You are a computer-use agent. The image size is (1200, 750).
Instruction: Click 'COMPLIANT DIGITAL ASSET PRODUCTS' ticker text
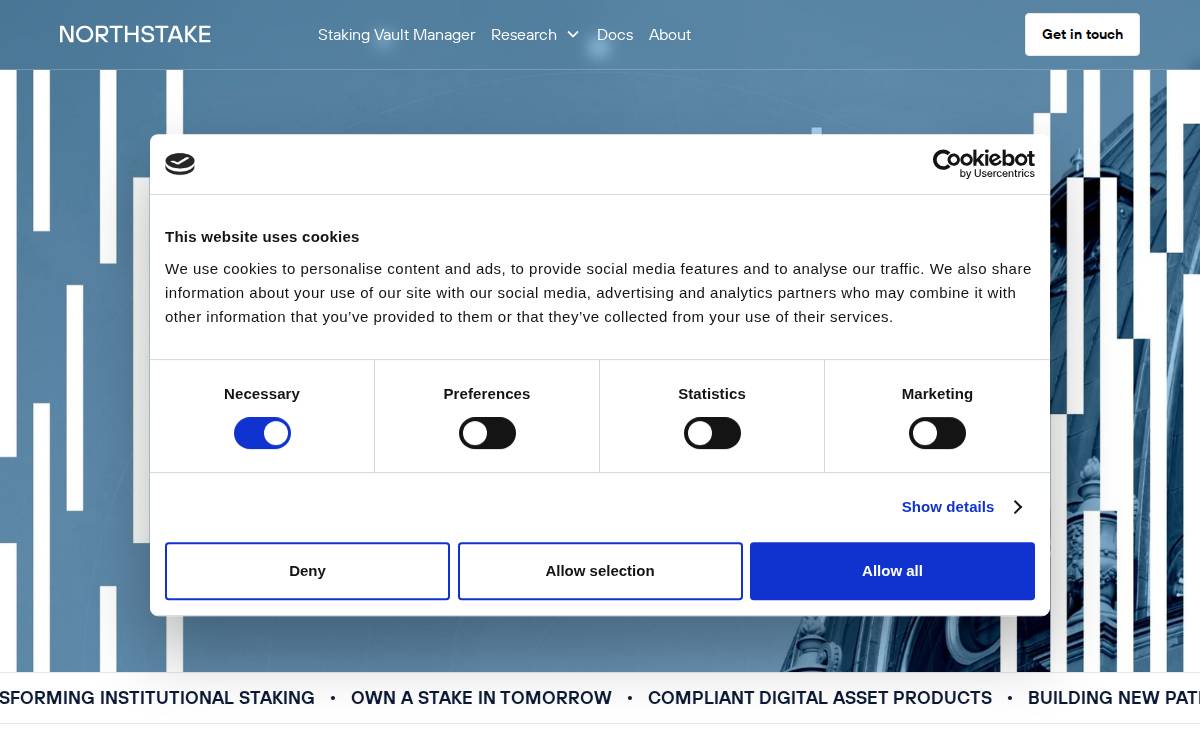pos(820,698)
